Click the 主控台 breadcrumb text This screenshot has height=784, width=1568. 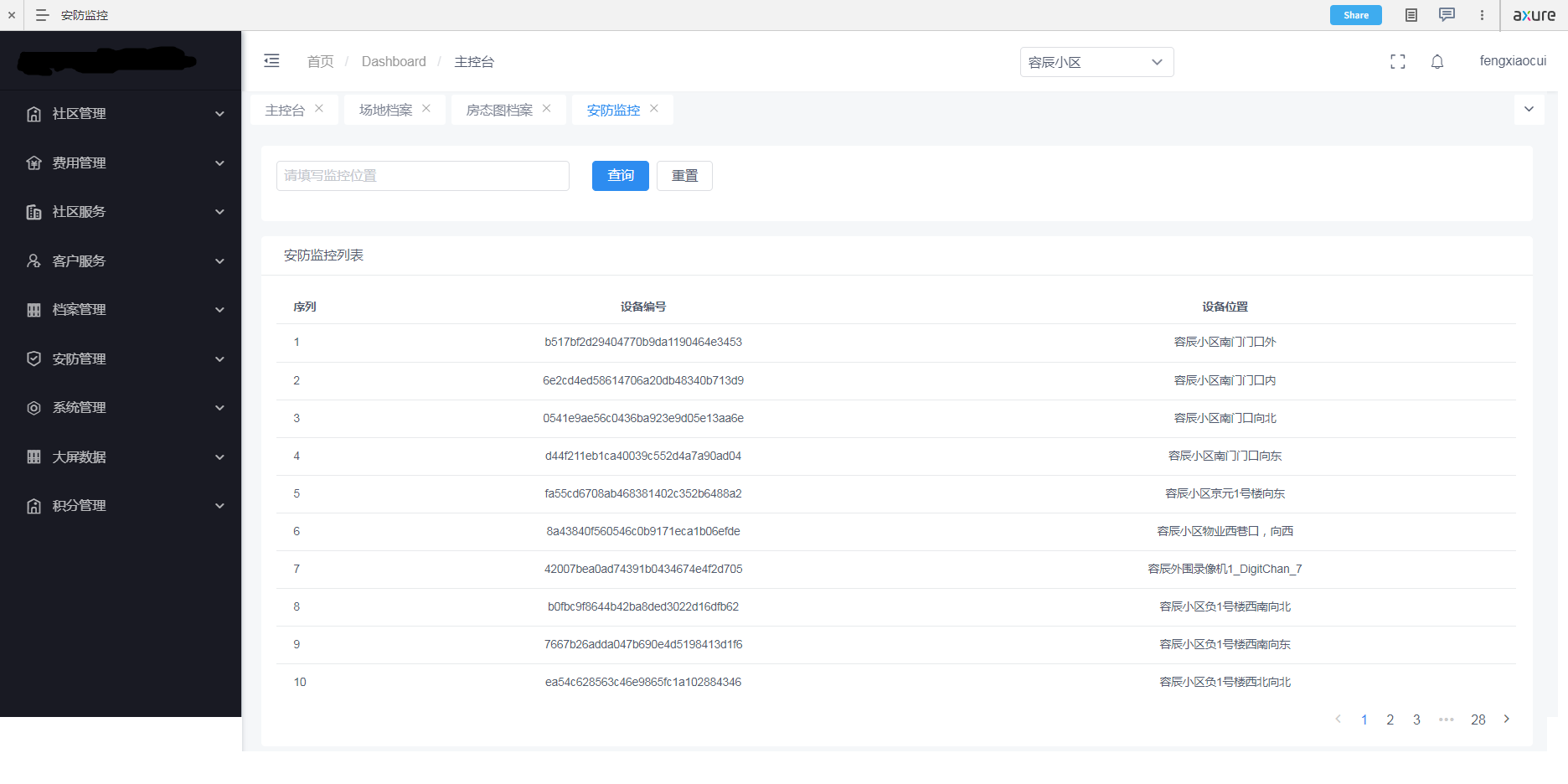click(474, 61)
